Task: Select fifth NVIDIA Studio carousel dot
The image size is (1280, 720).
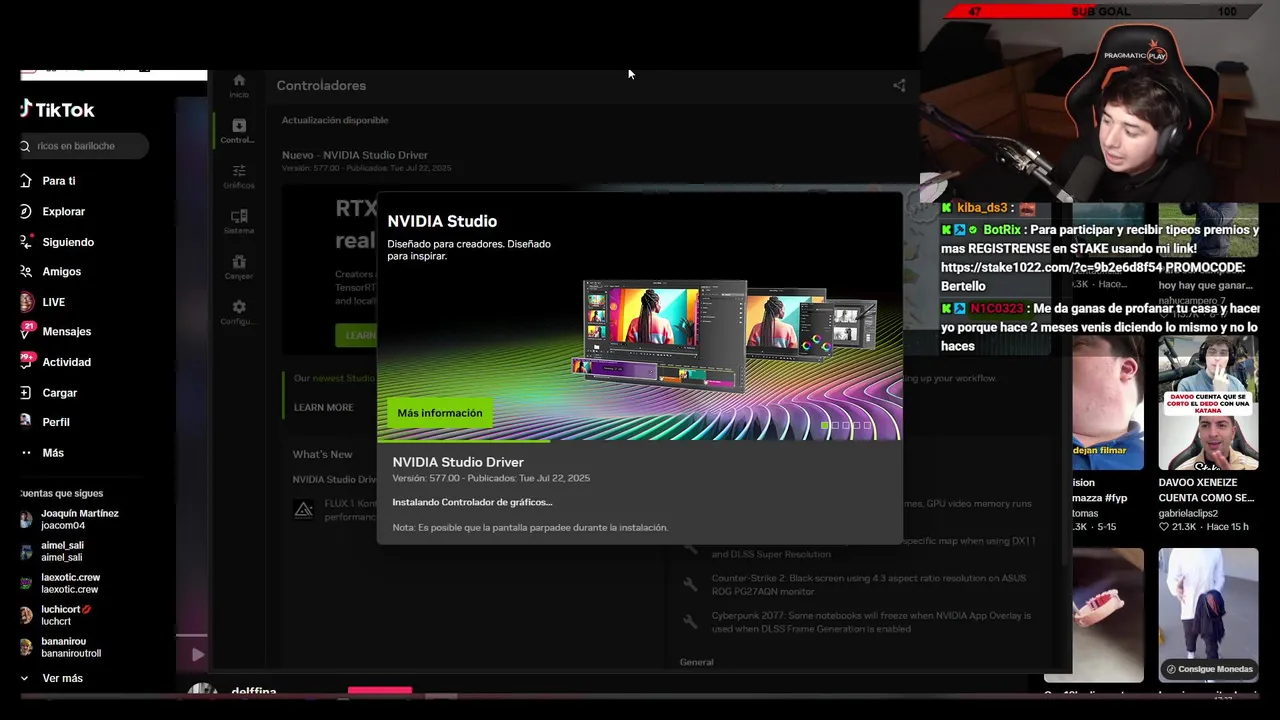Action: point(869,426)
